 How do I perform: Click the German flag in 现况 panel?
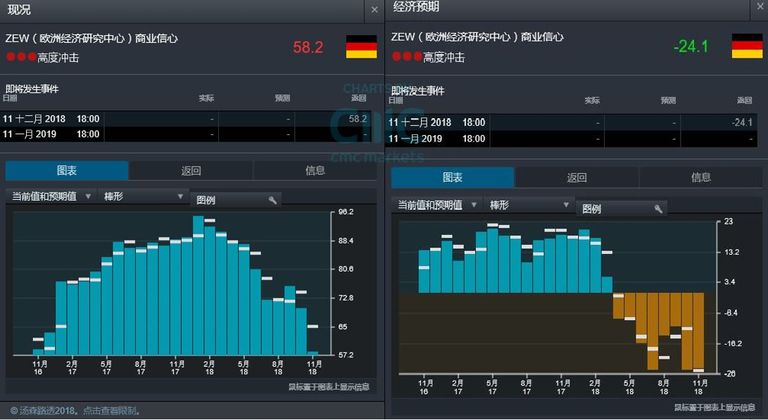[361, 47]
